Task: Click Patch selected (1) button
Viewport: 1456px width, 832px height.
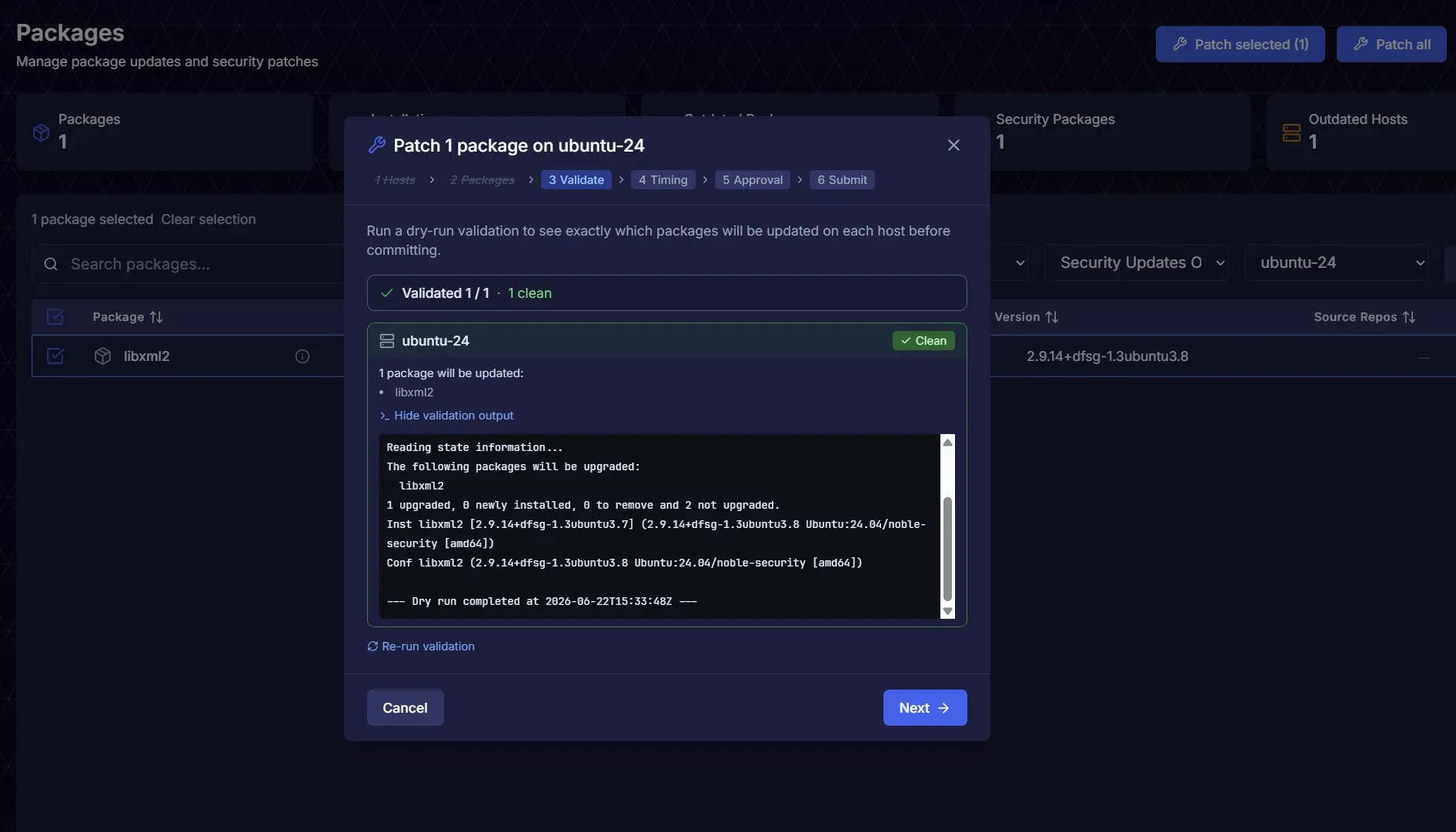Action: pyautogui.click(x=1240, y=45)
